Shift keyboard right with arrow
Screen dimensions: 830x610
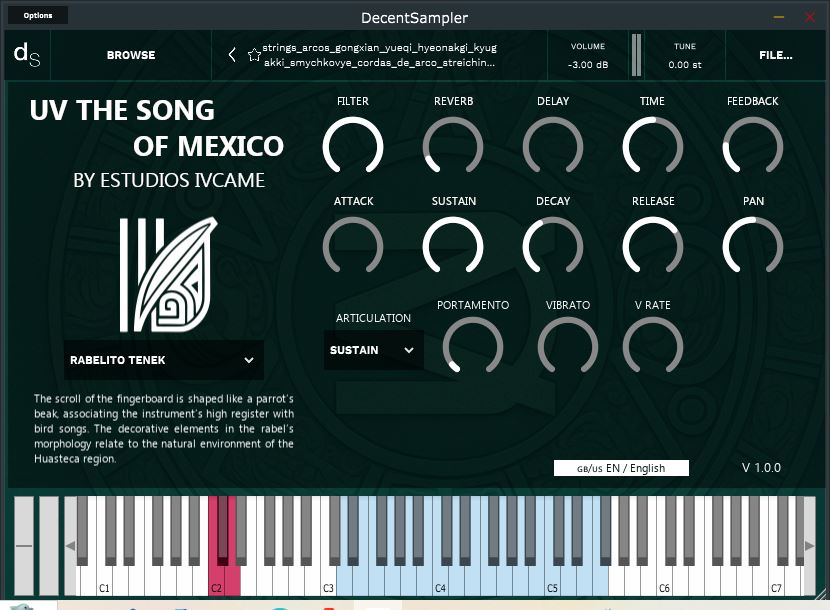(809, 545)
